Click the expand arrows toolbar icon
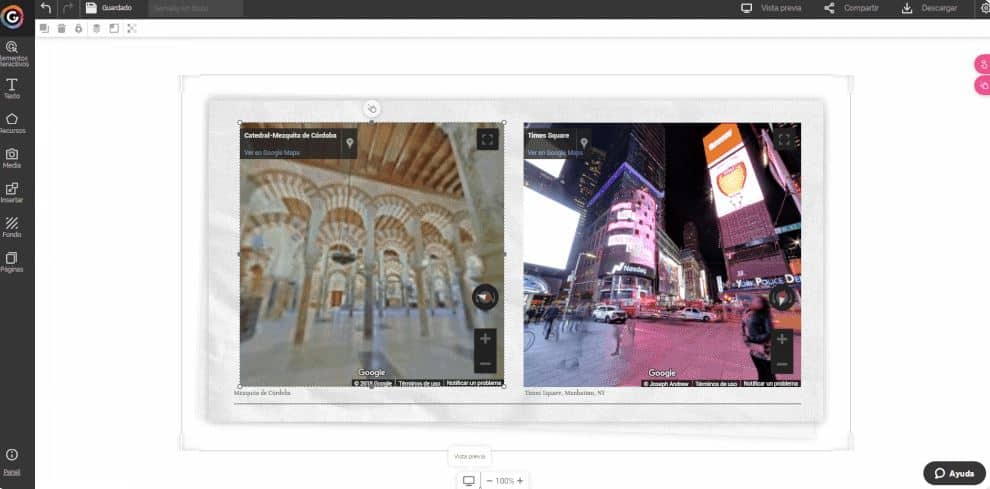The width and height of the screenshot is (990, 489). (131, 28)
